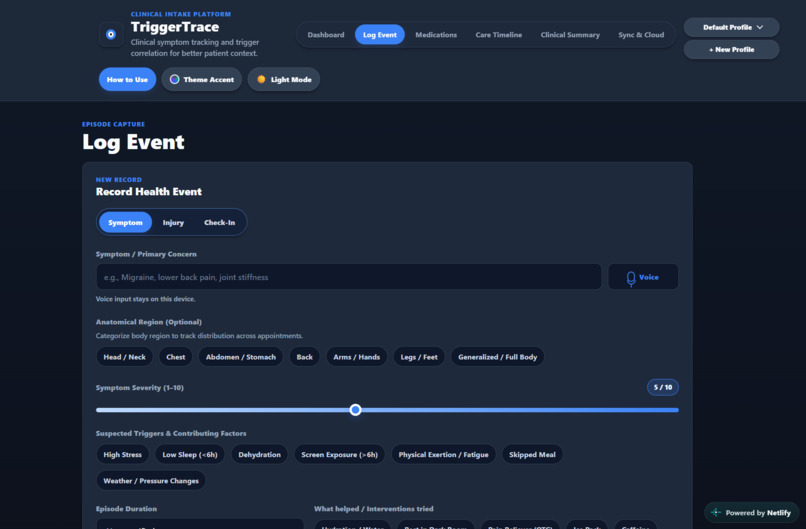Click the Log Event page heading
This screenshot has height=529, width=806.
tap(133, 142)
